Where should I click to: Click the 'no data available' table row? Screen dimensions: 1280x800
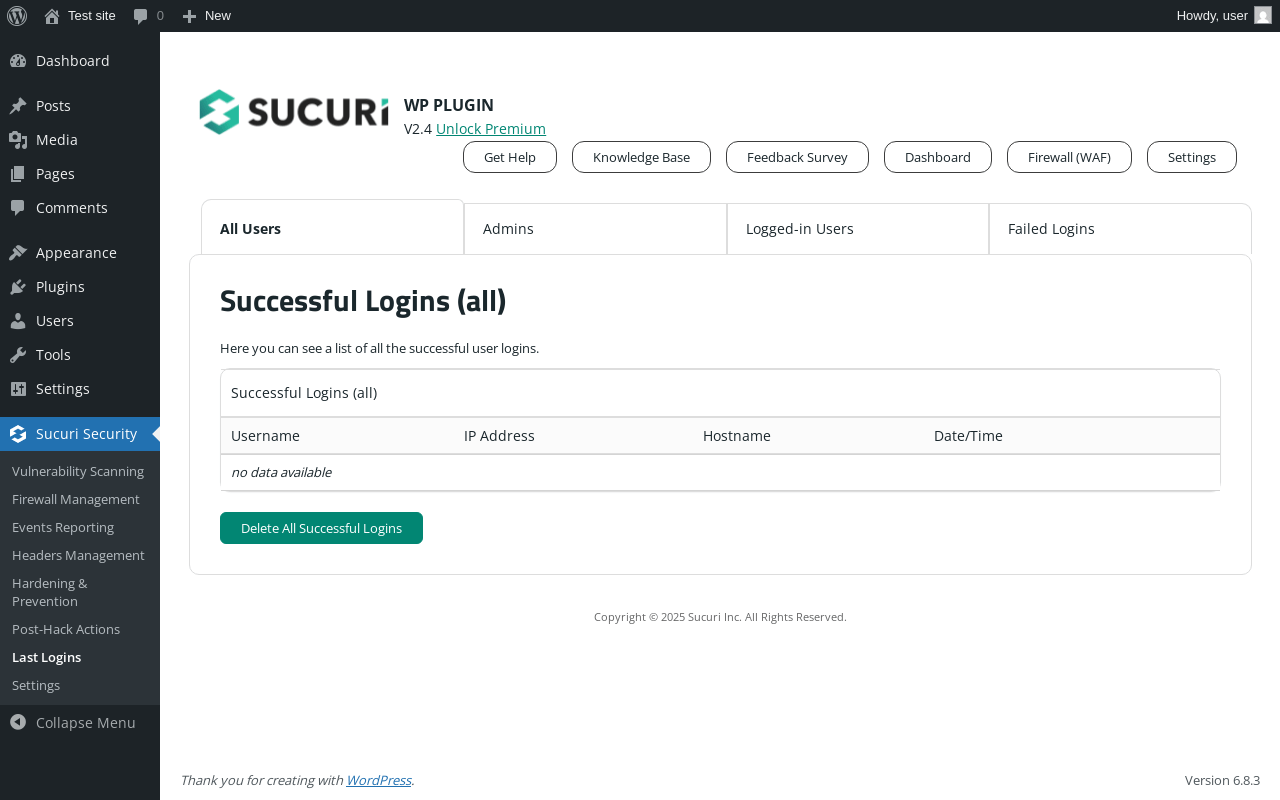720,472
